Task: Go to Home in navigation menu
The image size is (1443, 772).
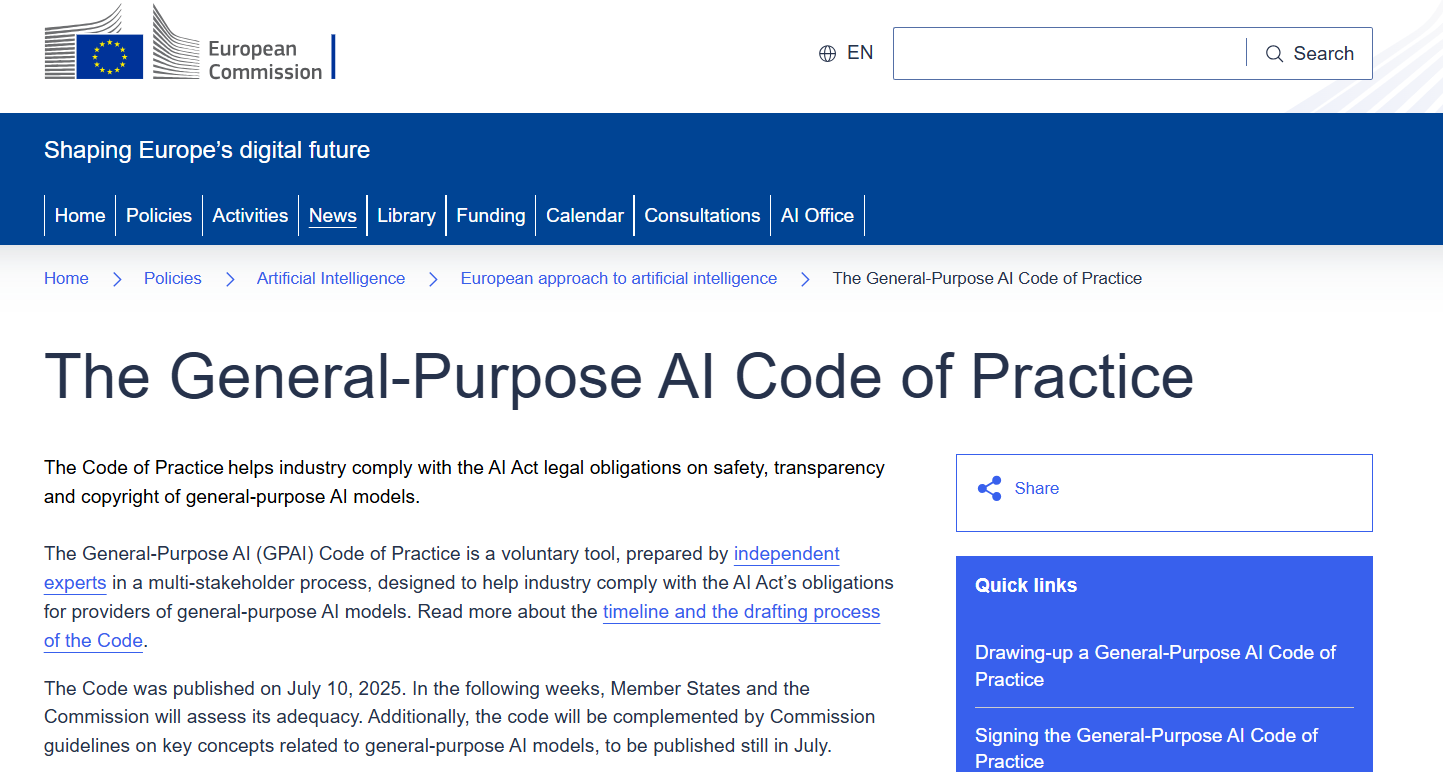Action: tap(80, 215)
